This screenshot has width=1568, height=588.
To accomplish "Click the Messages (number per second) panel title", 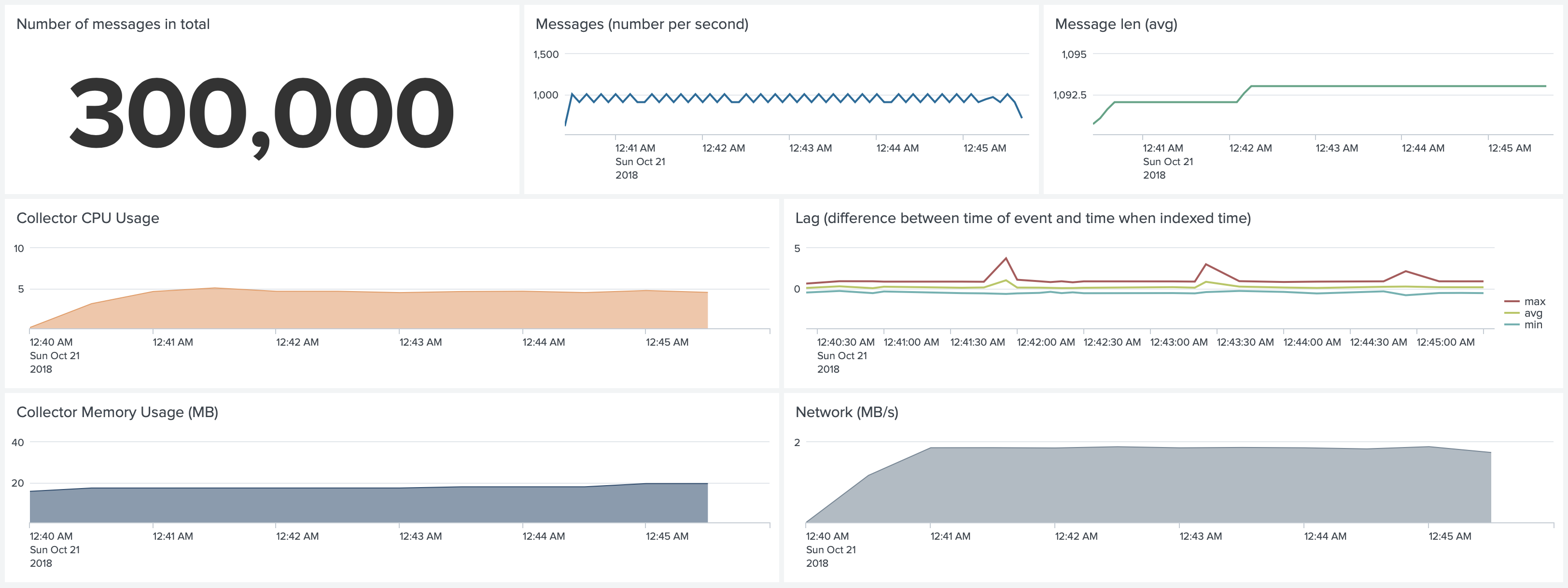I will (x=642, y=24).
